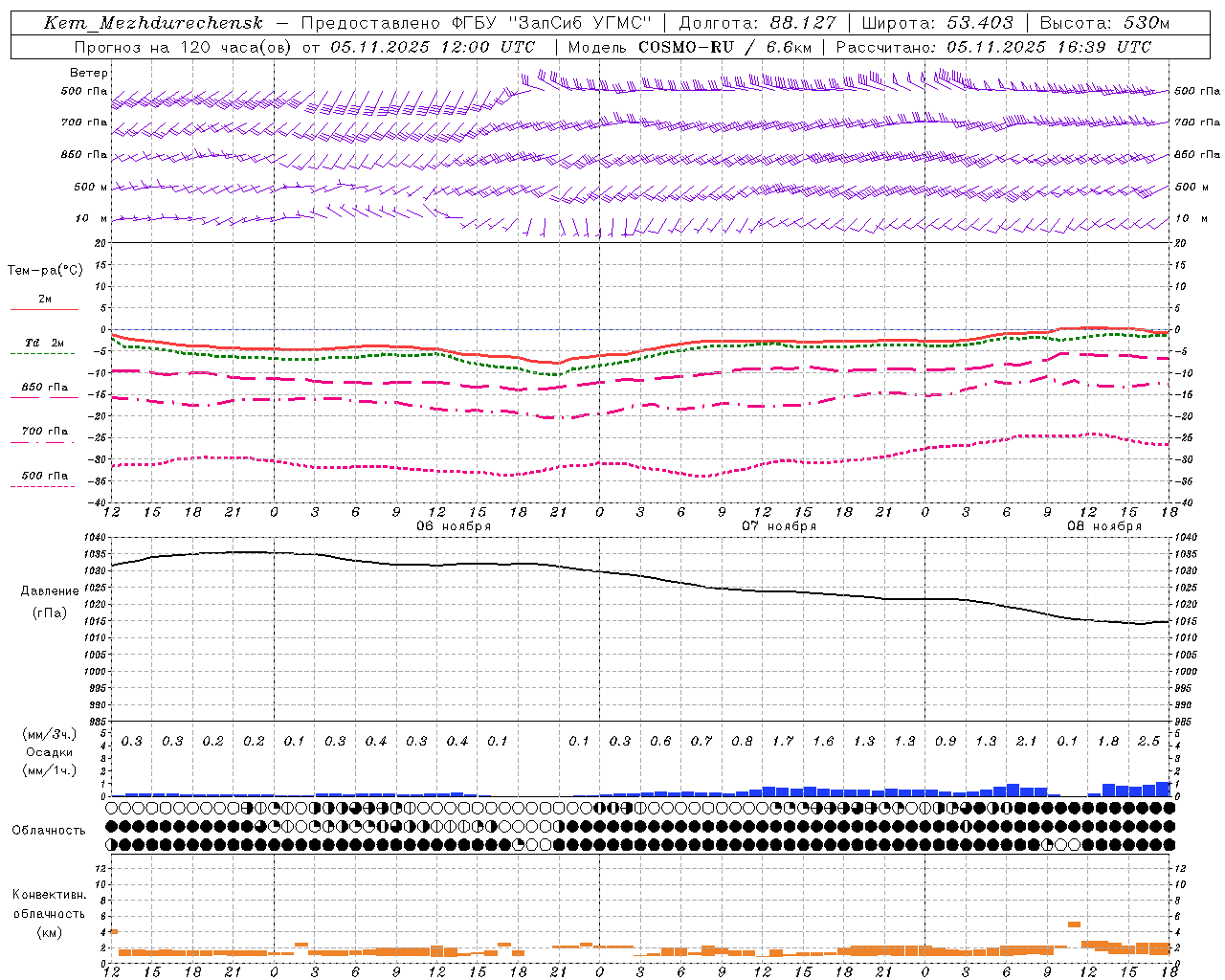
Task: Click the left pressure axis label 1040
Action: point(95,537)
